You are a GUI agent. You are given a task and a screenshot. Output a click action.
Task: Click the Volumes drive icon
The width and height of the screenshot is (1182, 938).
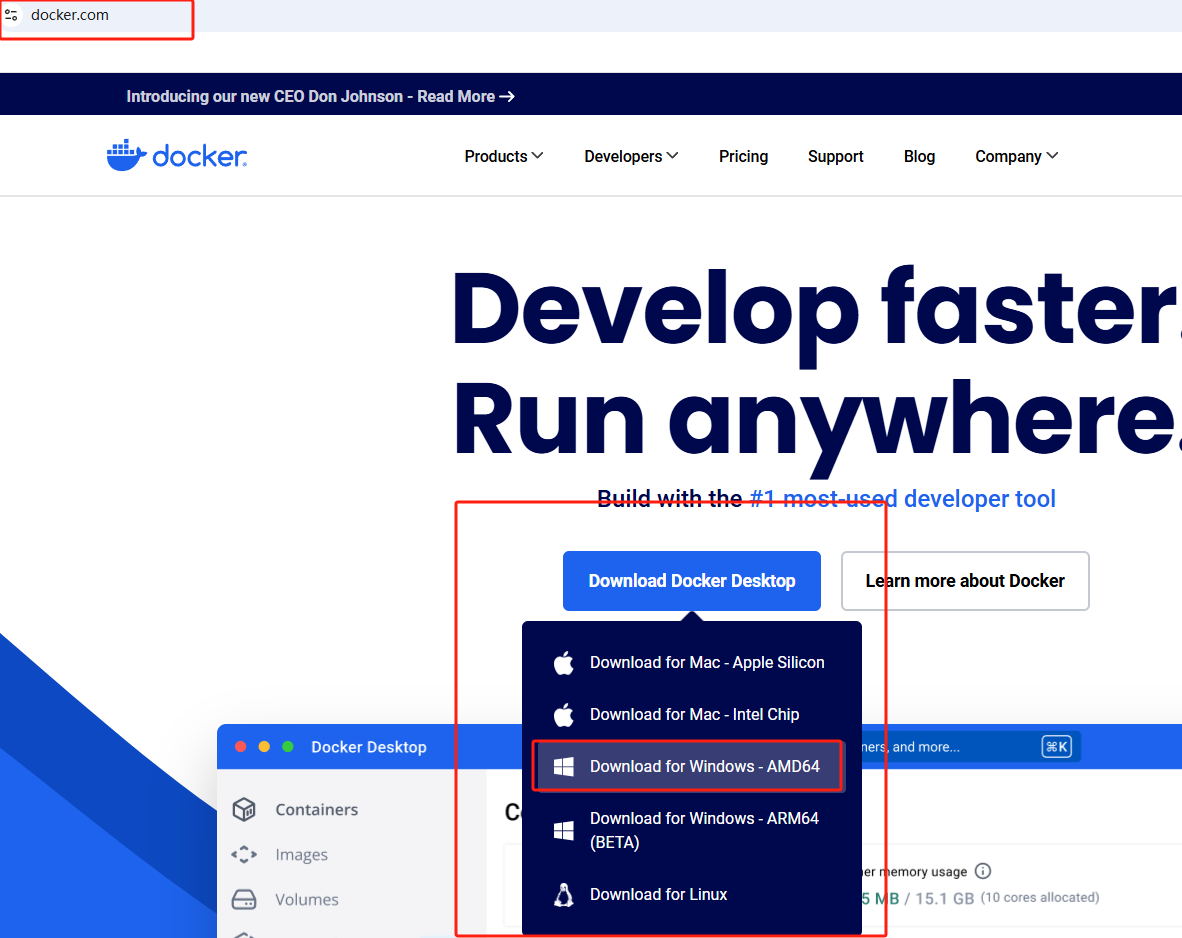(x=244, y=900)
